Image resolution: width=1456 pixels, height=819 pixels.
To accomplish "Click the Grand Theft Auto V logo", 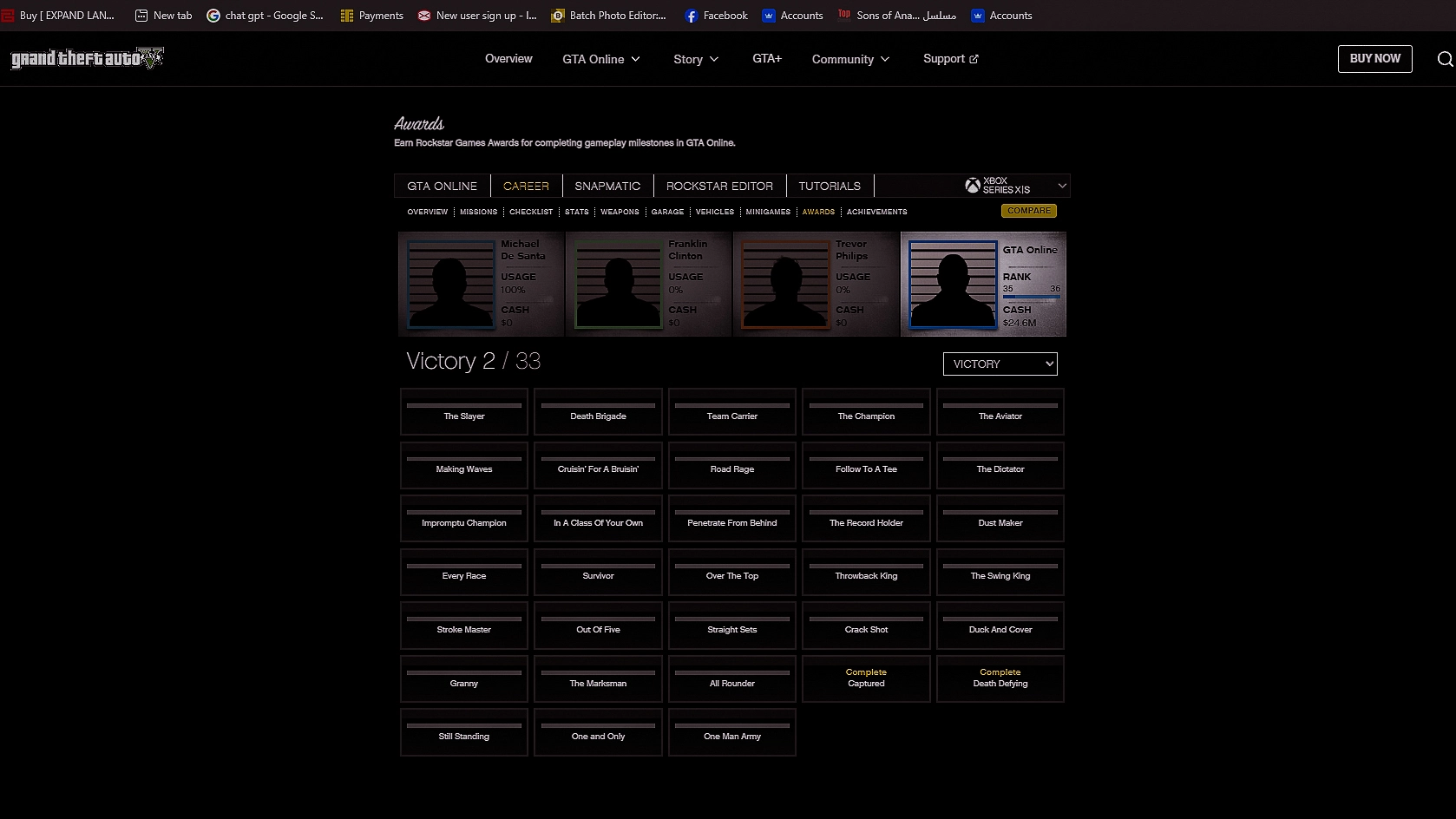I will coord(87,58).
